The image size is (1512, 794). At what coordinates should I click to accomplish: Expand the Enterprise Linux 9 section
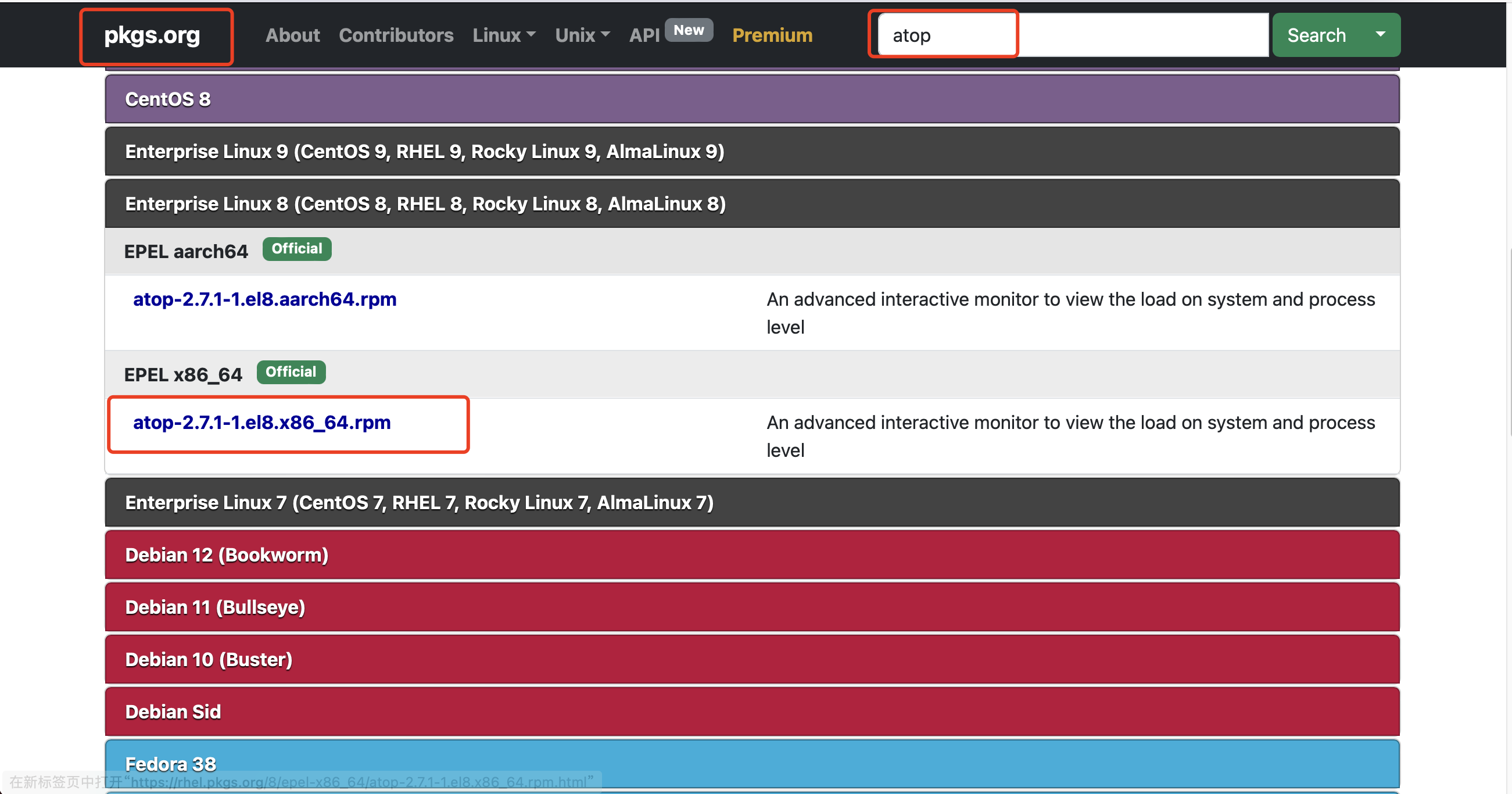[752, 152]
